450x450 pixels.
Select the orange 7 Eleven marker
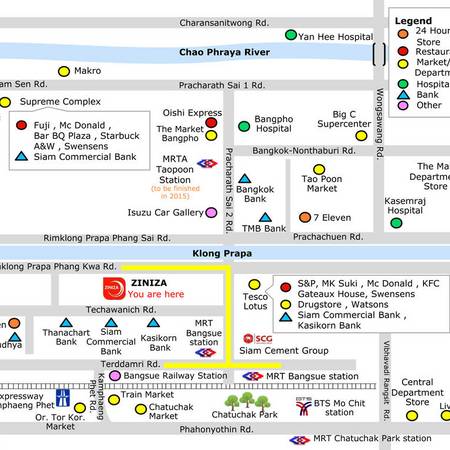(x=305, y=217)
